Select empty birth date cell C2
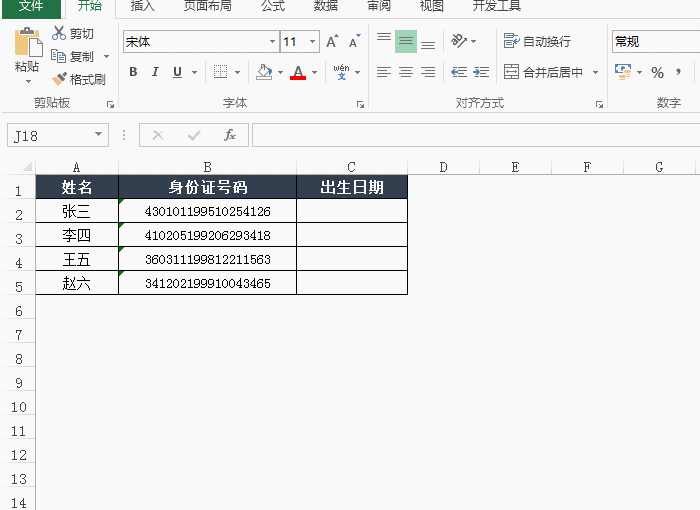Screen dimensions: 700x510 pyautogui.click(x=352, y=211)
